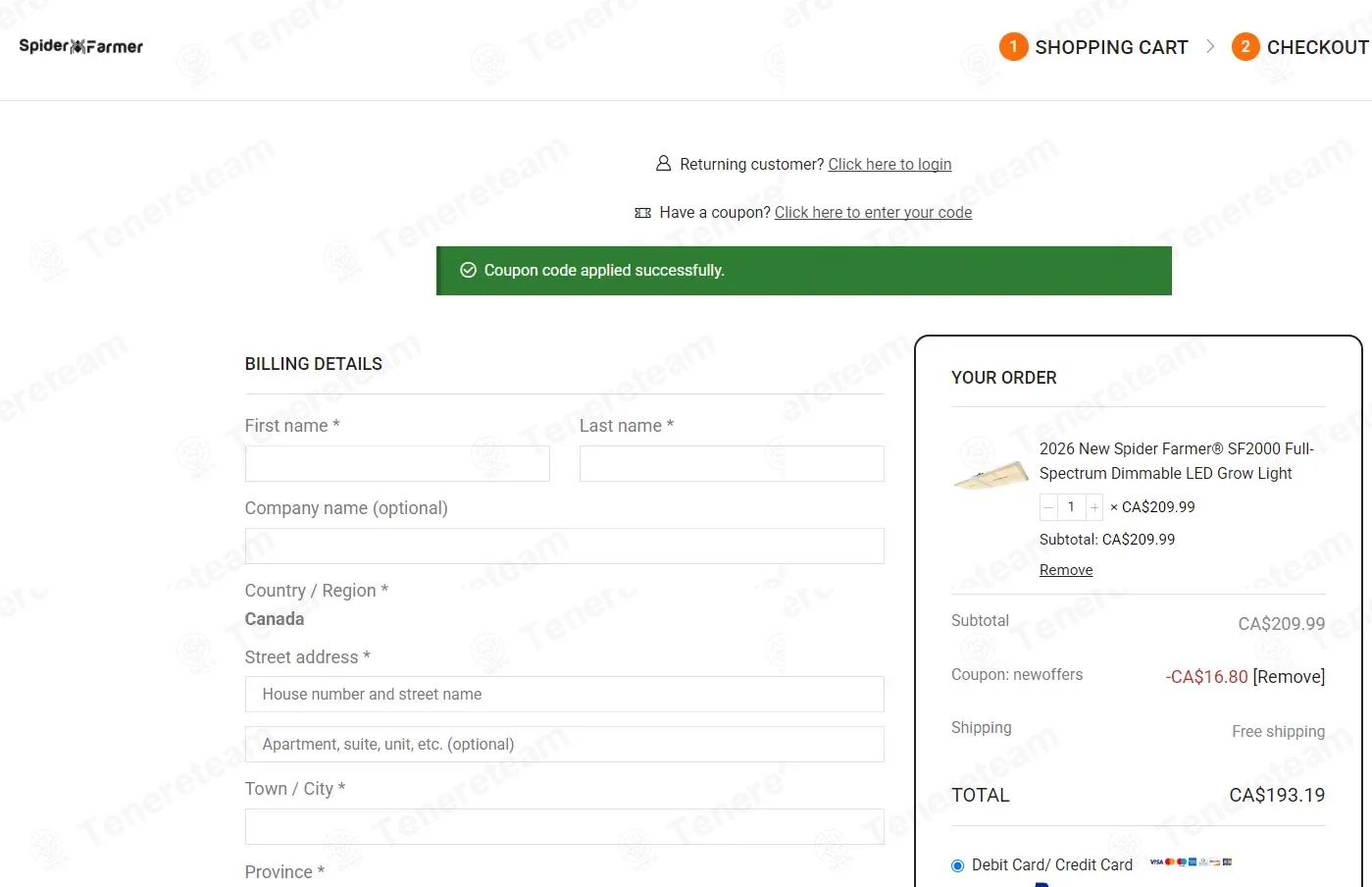
Task: Click the coupon ticket icon
Action: coord(642,213)
